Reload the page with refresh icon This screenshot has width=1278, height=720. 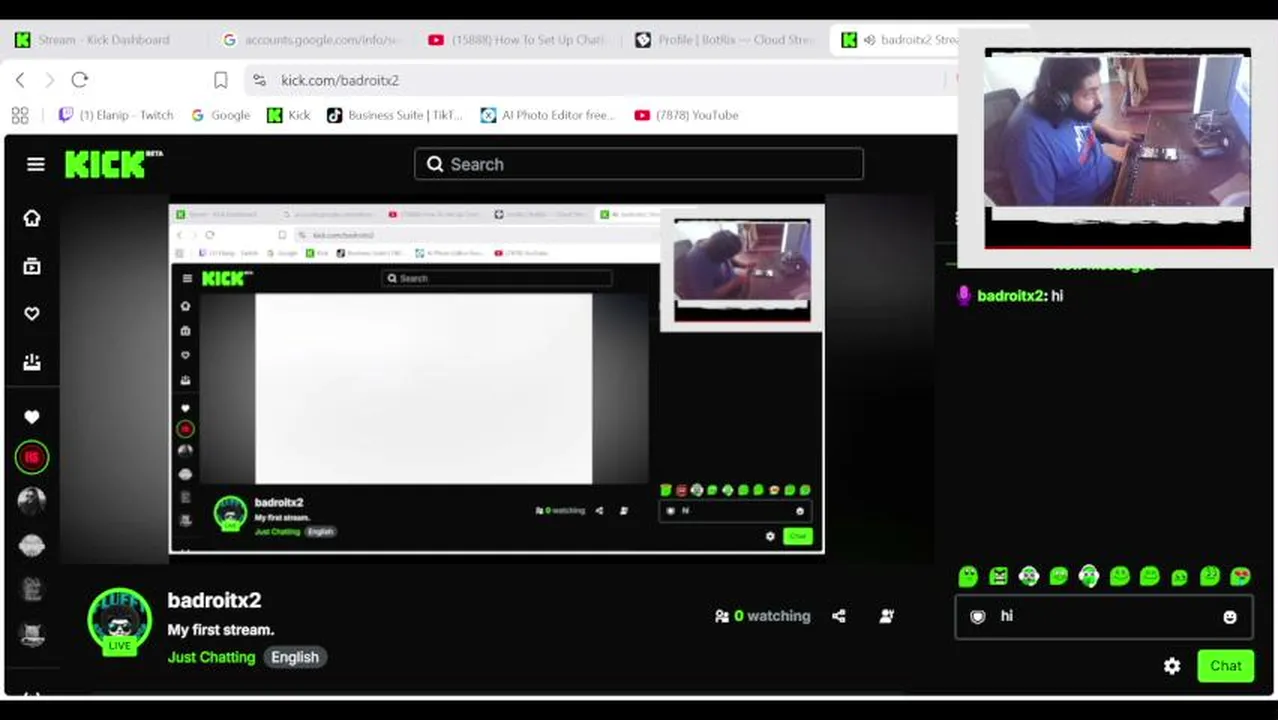(x=80, y=80)
